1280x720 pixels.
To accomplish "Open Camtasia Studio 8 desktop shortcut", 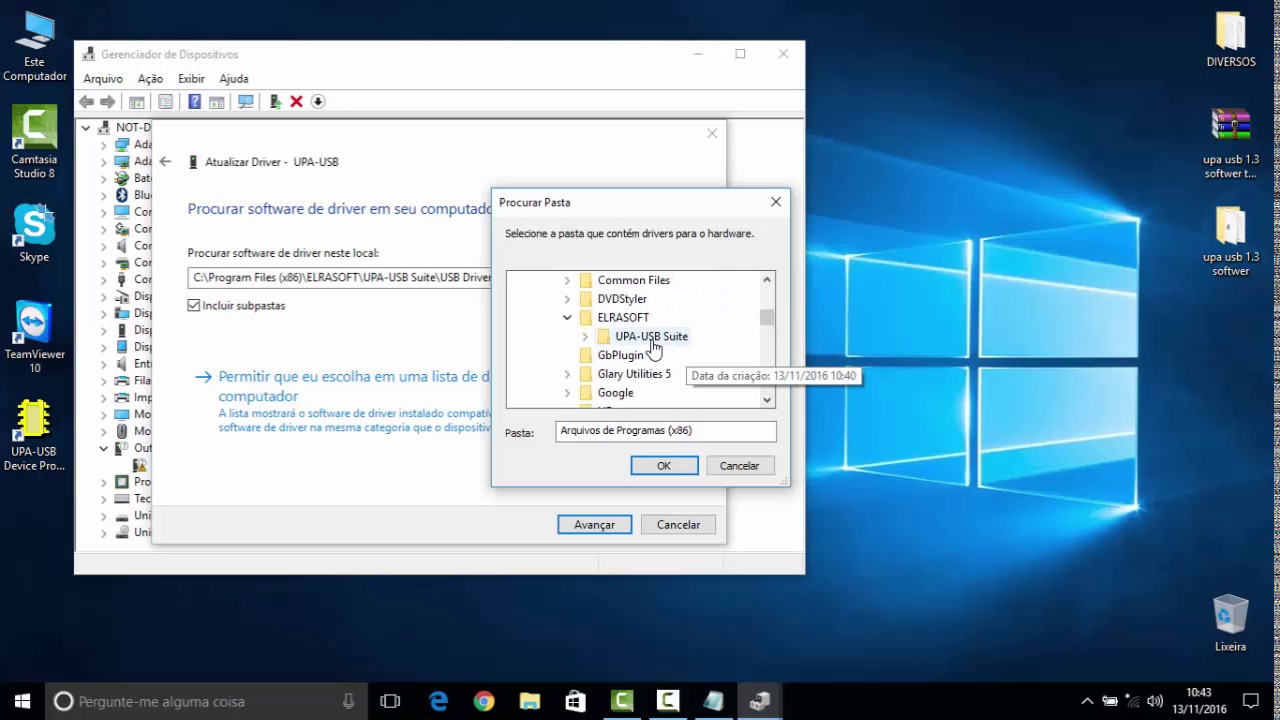I will pos(34,143).
